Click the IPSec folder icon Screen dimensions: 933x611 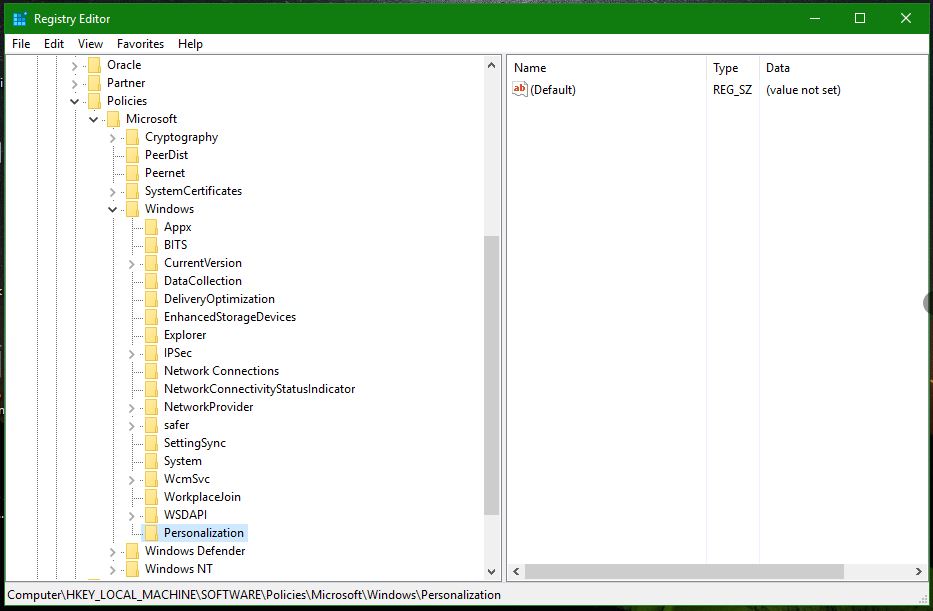[151, 353]
